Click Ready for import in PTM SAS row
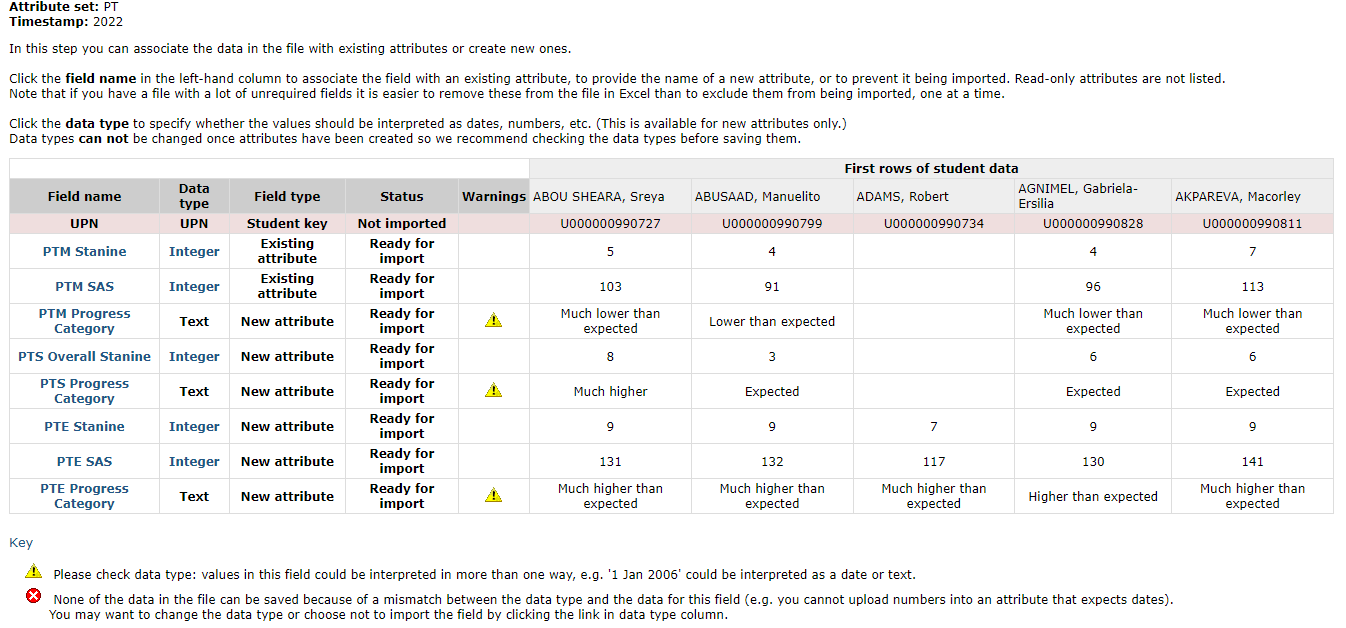This screenshot has width=1346, height=628. (x=402, y=286)
